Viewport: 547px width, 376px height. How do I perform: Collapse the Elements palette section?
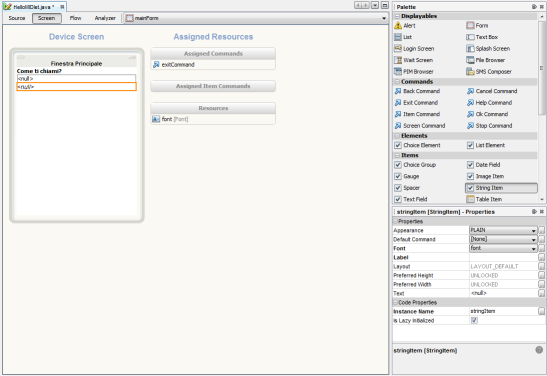coord(397,136)
